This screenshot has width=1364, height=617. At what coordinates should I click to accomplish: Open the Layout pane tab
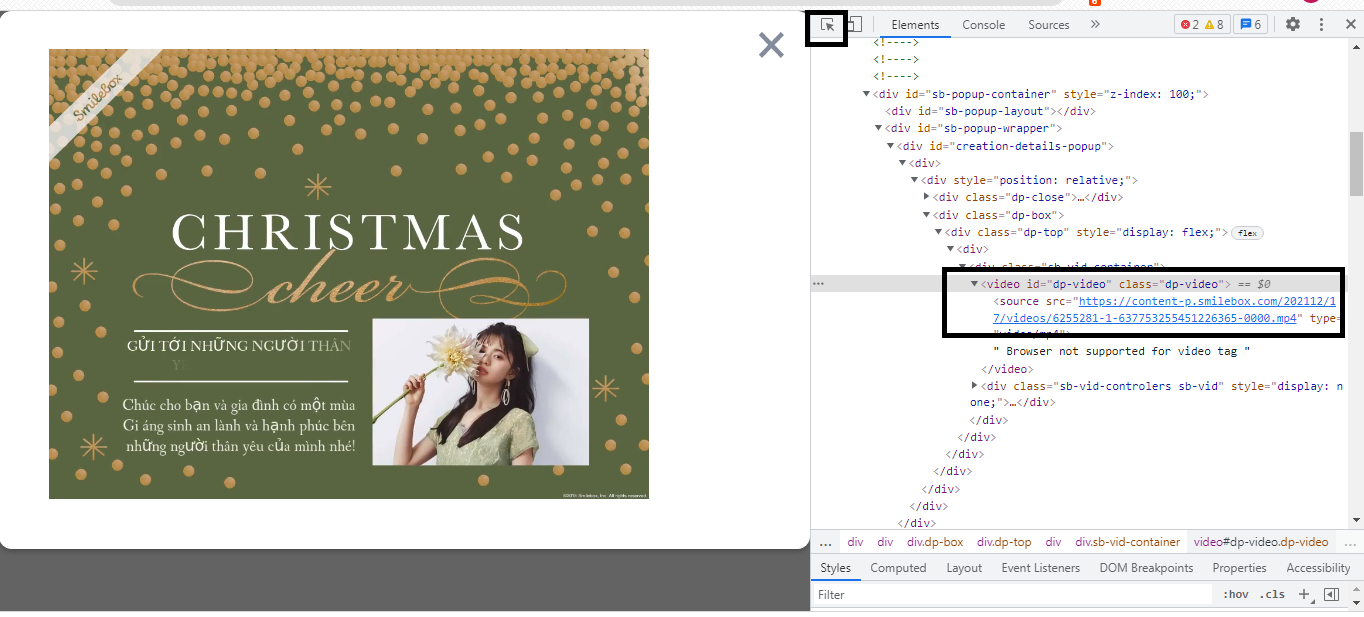pos(964,568)
